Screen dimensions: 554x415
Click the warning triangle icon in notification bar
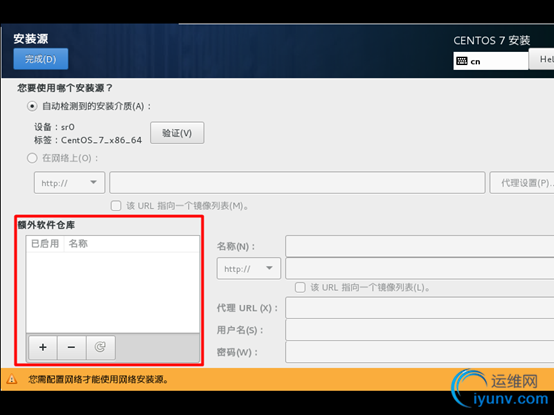[x=12, y=379]
